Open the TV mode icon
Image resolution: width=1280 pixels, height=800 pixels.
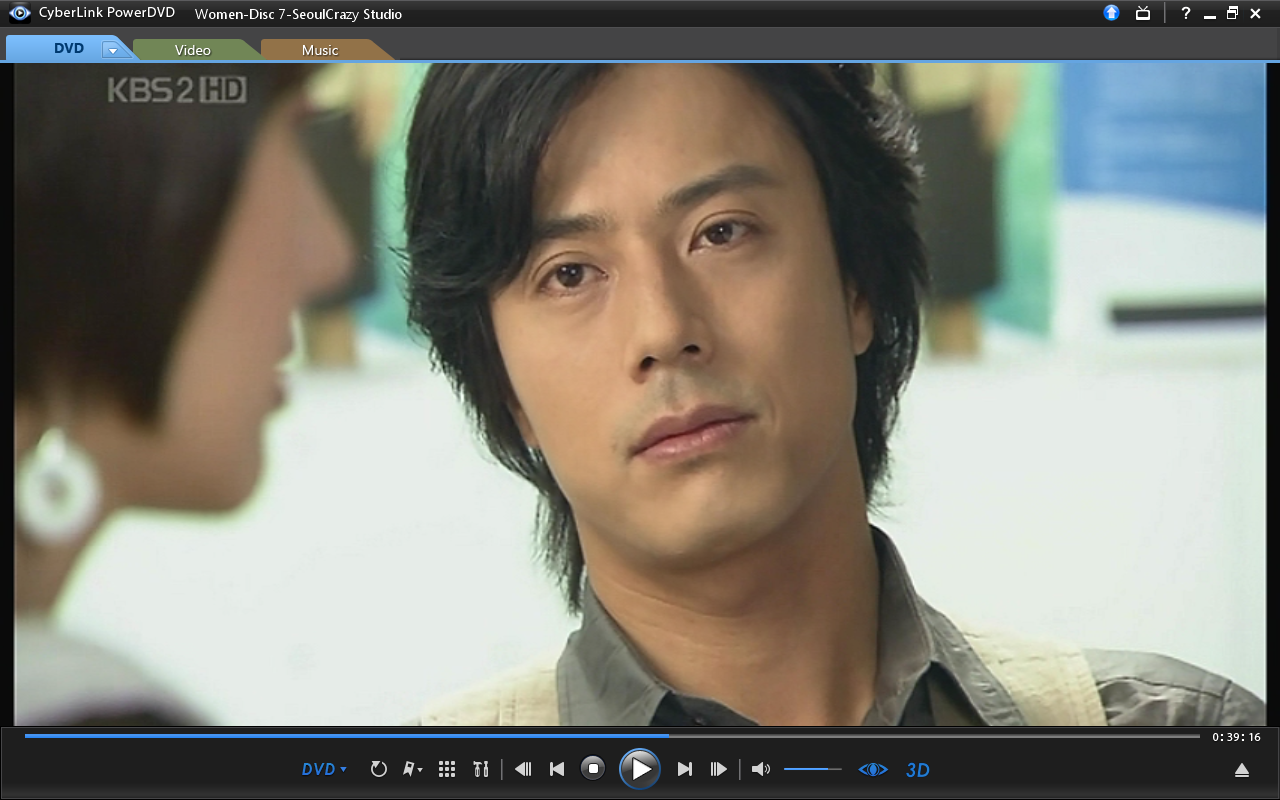[x=1143, y=13]
